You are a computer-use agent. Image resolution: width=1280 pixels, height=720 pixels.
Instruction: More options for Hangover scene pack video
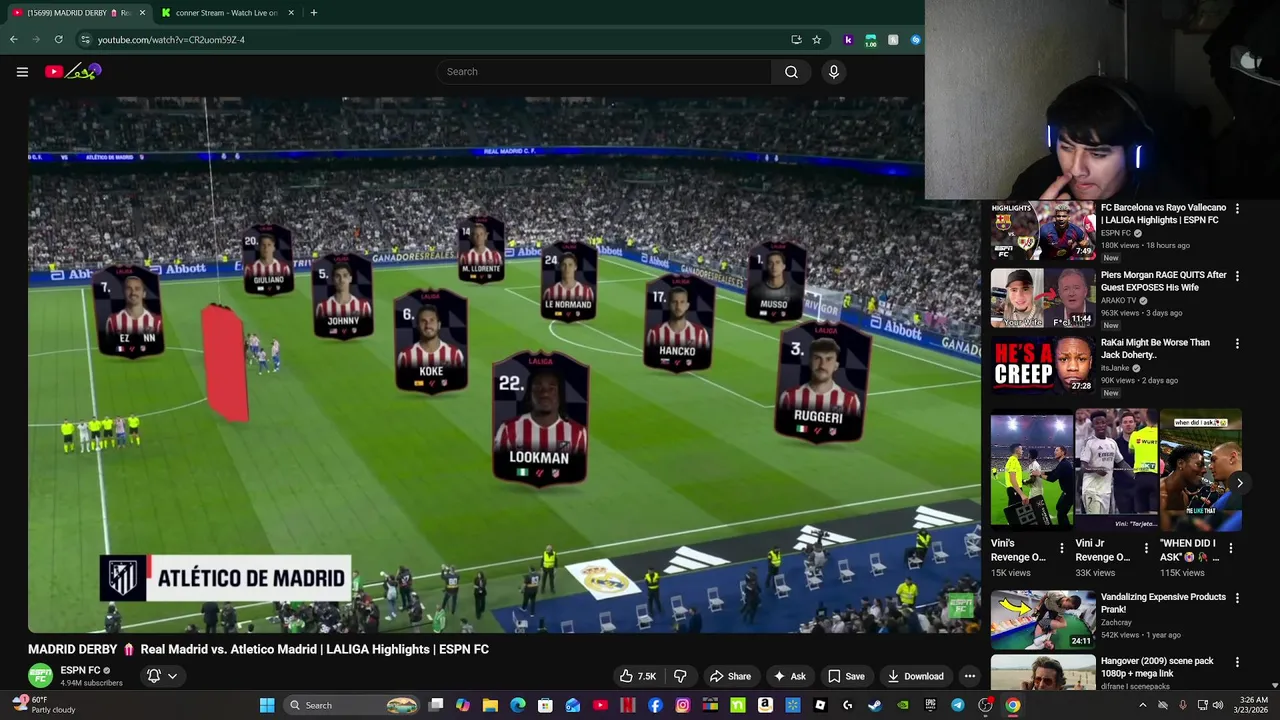tap(1237, 662)
